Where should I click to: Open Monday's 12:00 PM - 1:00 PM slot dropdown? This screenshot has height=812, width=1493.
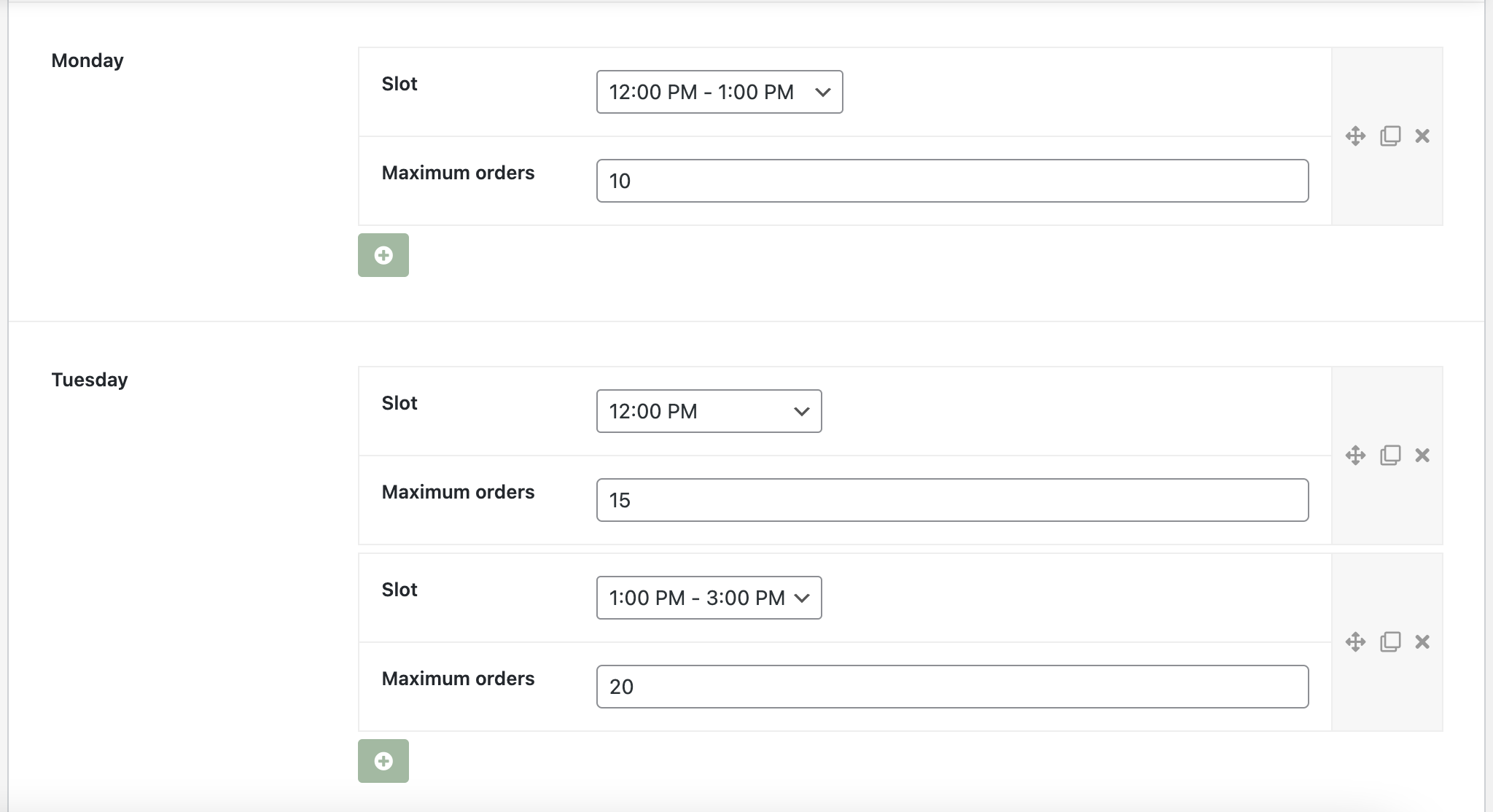[x=720, y=92]
